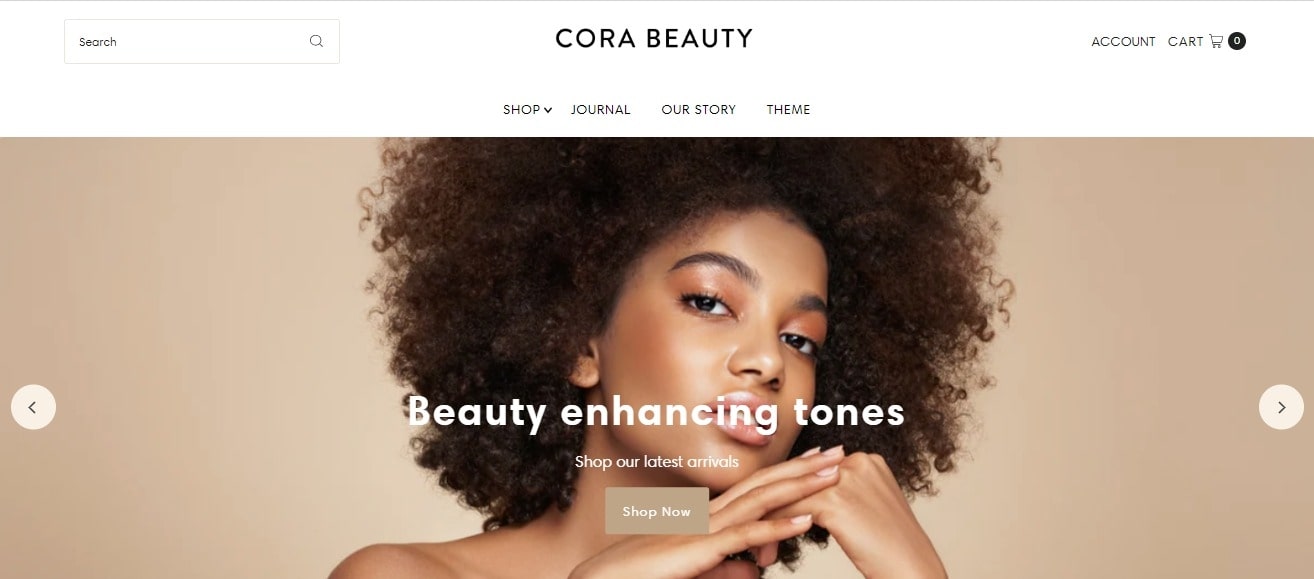
Task: Click the cart item count badge
Action: (1237, 41)
